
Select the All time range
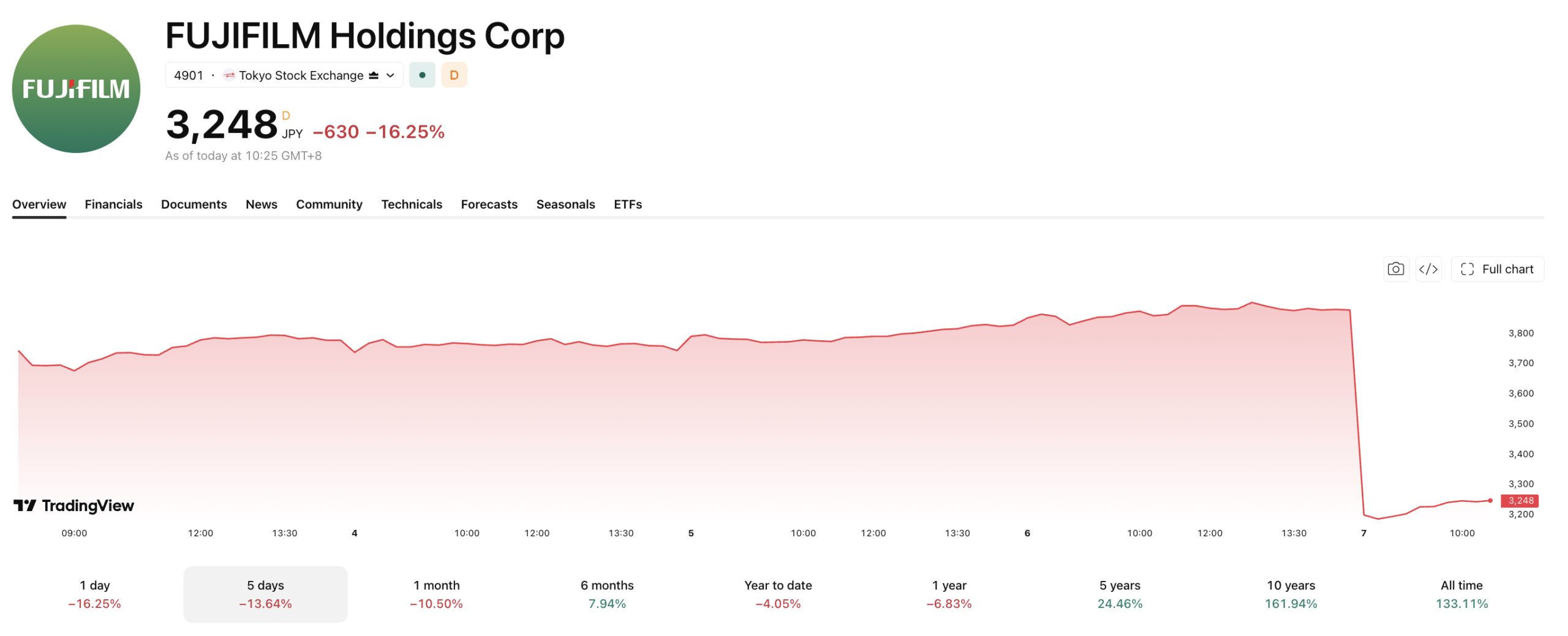[x=1461, y=594]
